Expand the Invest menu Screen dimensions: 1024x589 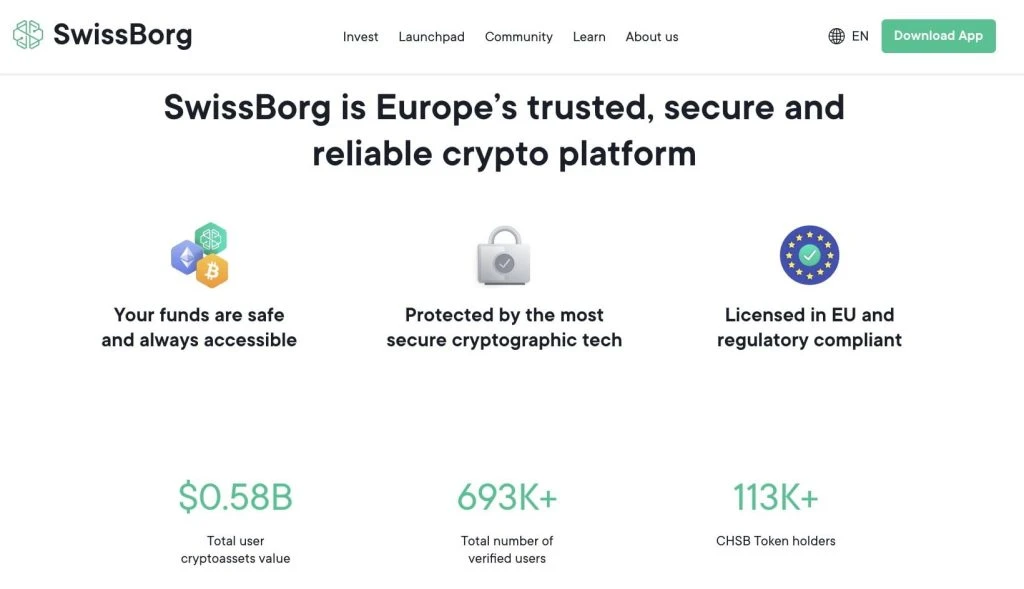click(x=360, y=36)
